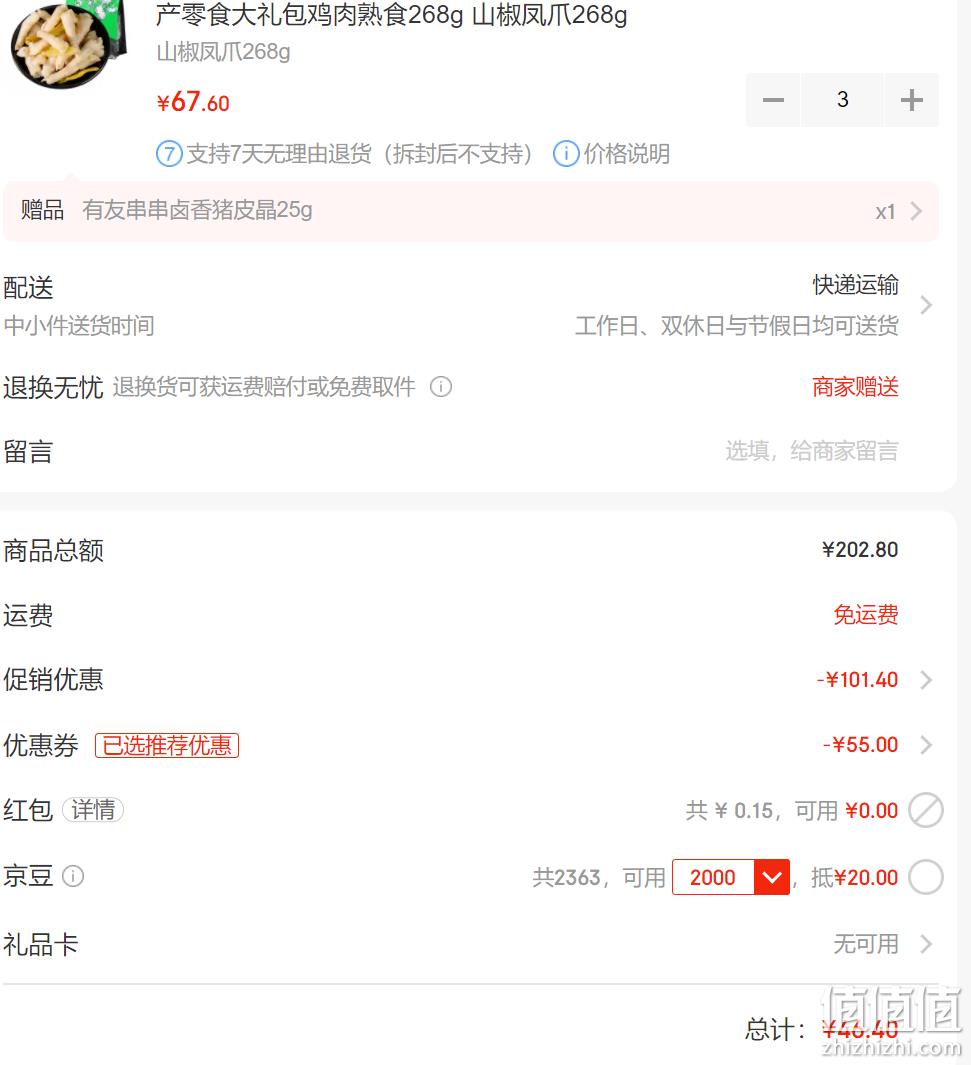
Task: Open the 红包 详情 badge
Action: pyautogui.click(x=93, y=810)
